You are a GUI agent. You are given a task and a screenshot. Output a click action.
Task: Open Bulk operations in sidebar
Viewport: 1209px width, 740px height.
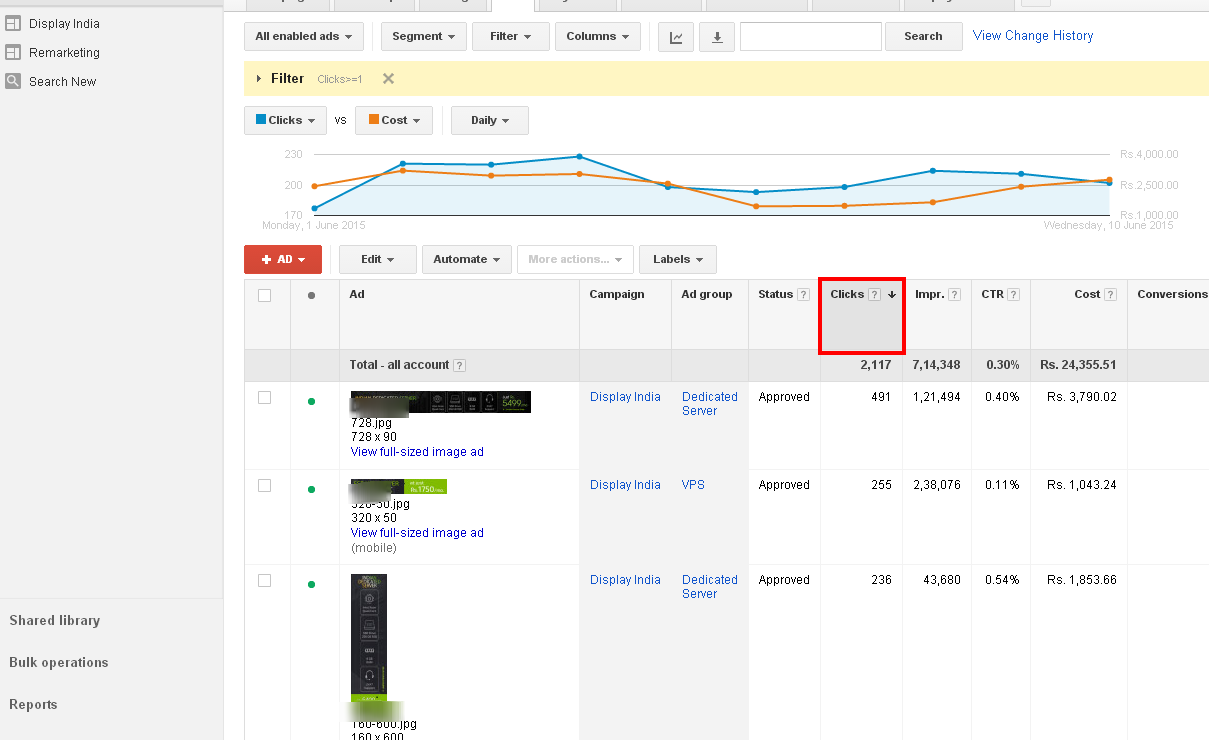[x=59, y=662]
